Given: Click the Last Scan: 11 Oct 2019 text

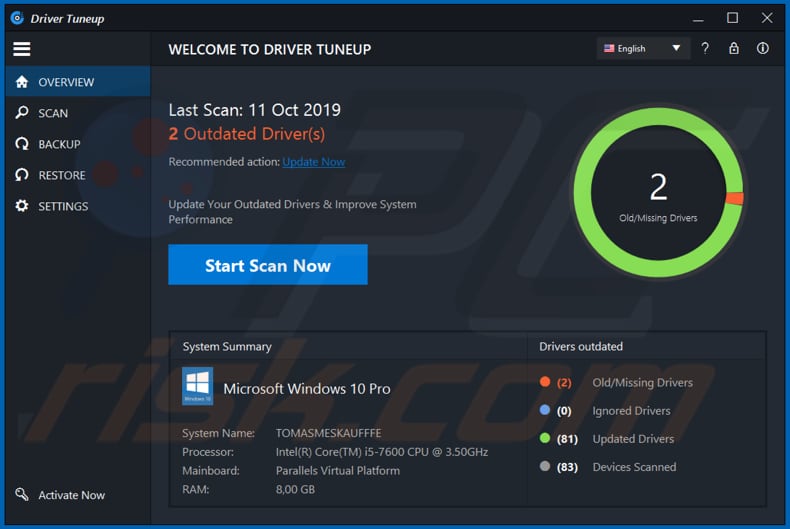Looking at the screenshot, I should (254, 110).
